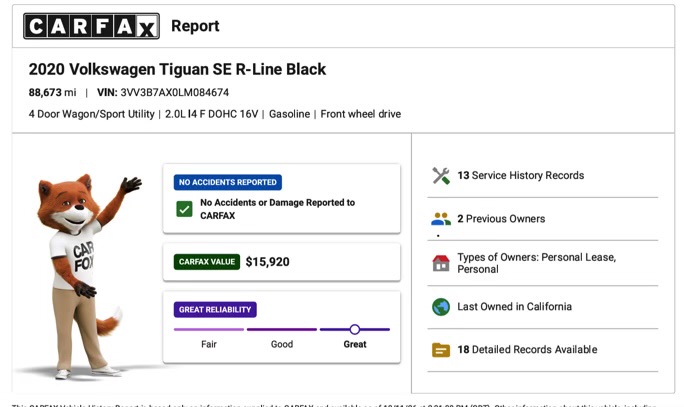The width and height of the screenshot is (684, 407).
Task: Click the Good reliability label
Action: (x=282, y=344)
